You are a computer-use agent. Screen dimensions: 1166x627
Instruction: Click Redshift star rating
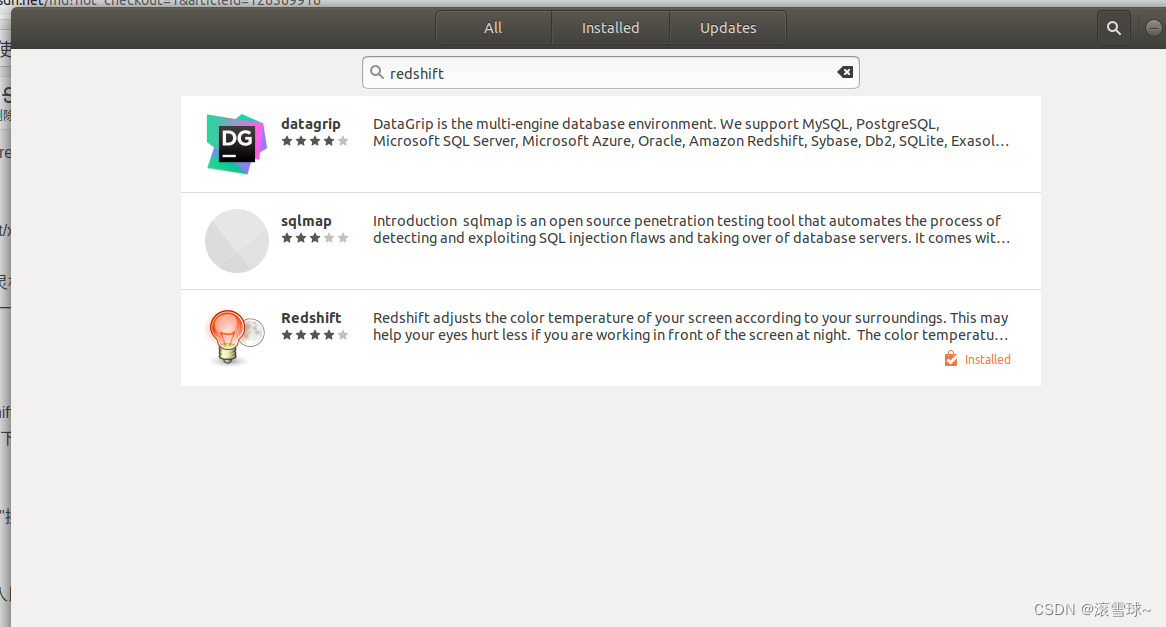pyautogui.click(x=315, y=335)
